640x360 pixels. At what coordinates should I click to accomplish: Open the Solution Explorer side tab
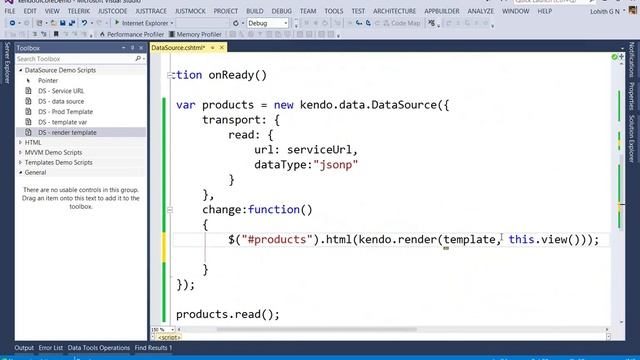coord(631,139)
